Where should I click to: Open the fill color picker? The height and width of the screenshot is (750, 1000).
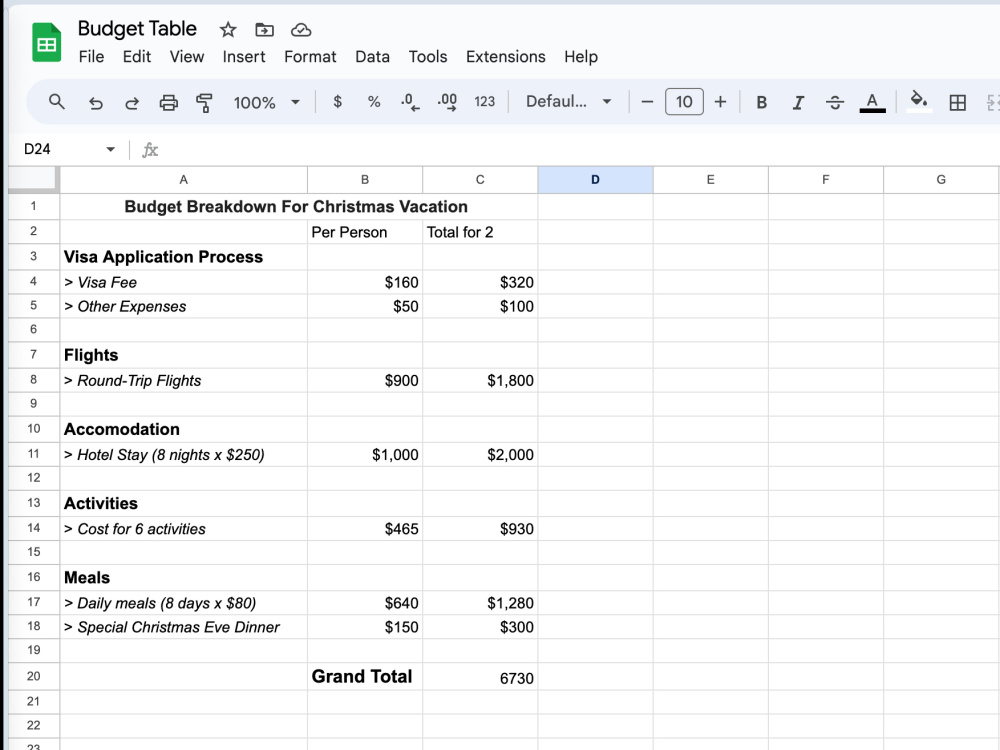pos(918,101)
